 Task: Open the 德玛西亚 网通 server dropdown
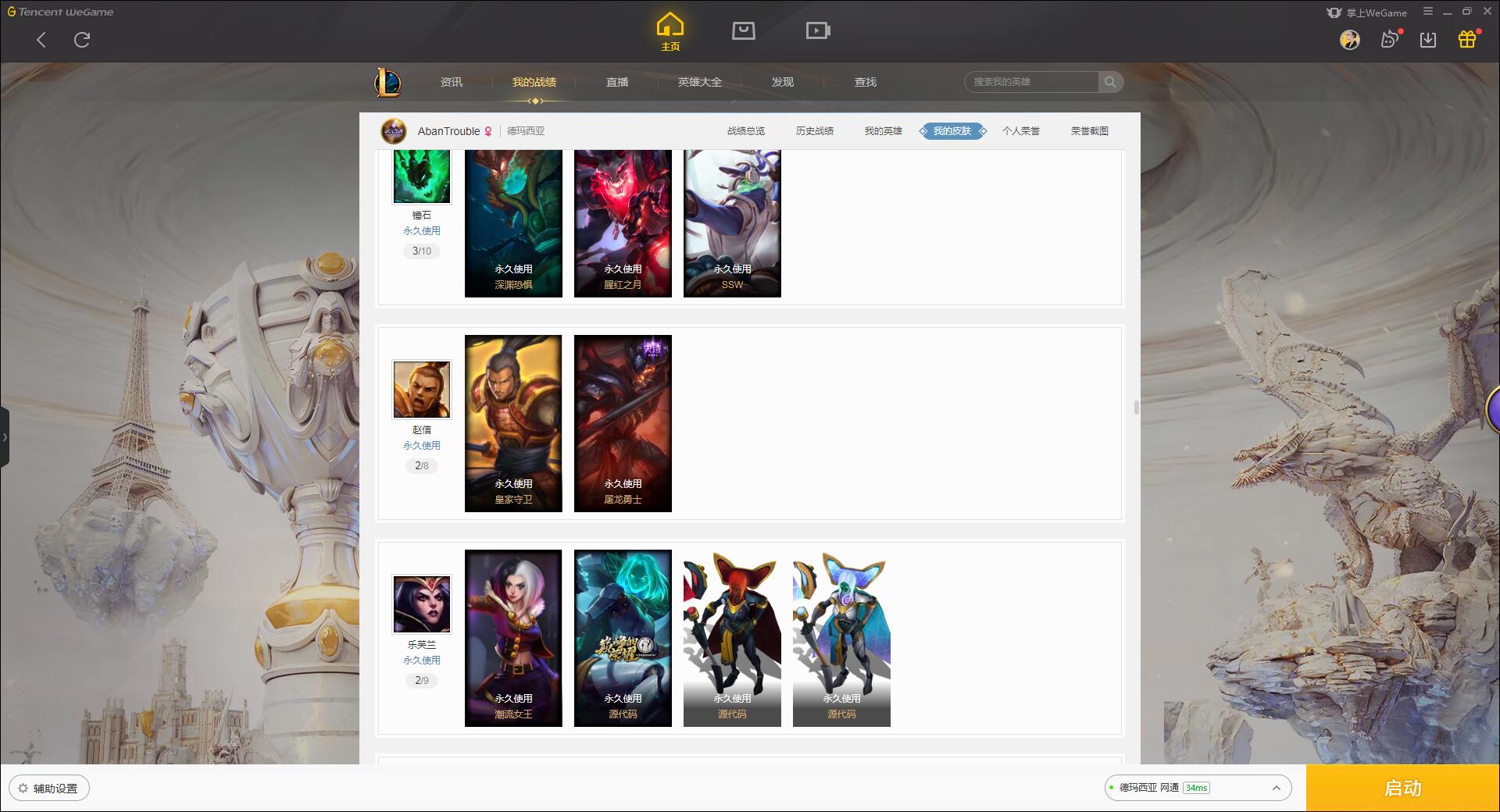tap(1198, 788)
